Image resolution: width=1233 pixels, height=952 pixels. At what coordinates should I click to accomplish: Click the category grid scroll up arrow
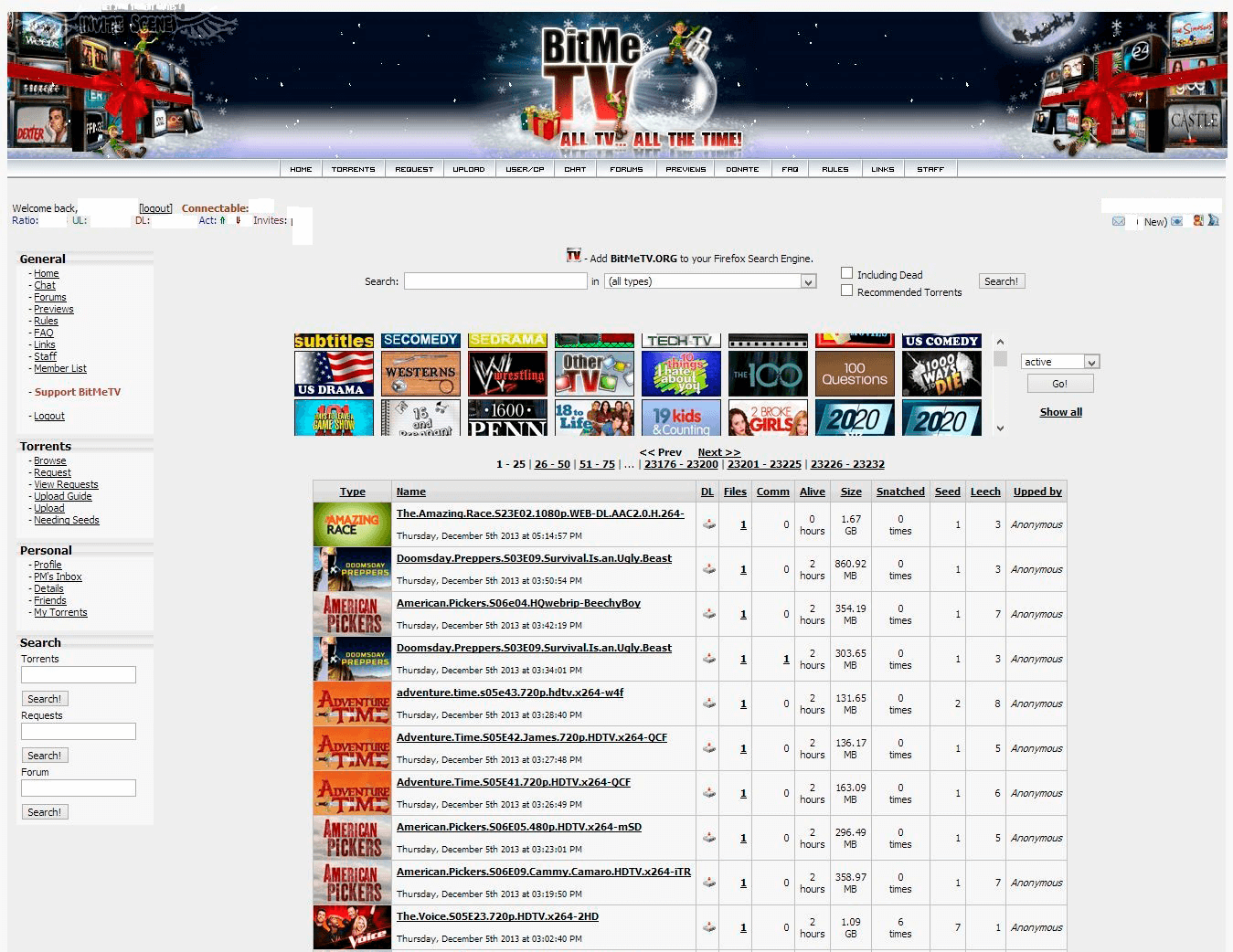(x=1000, y=342)
